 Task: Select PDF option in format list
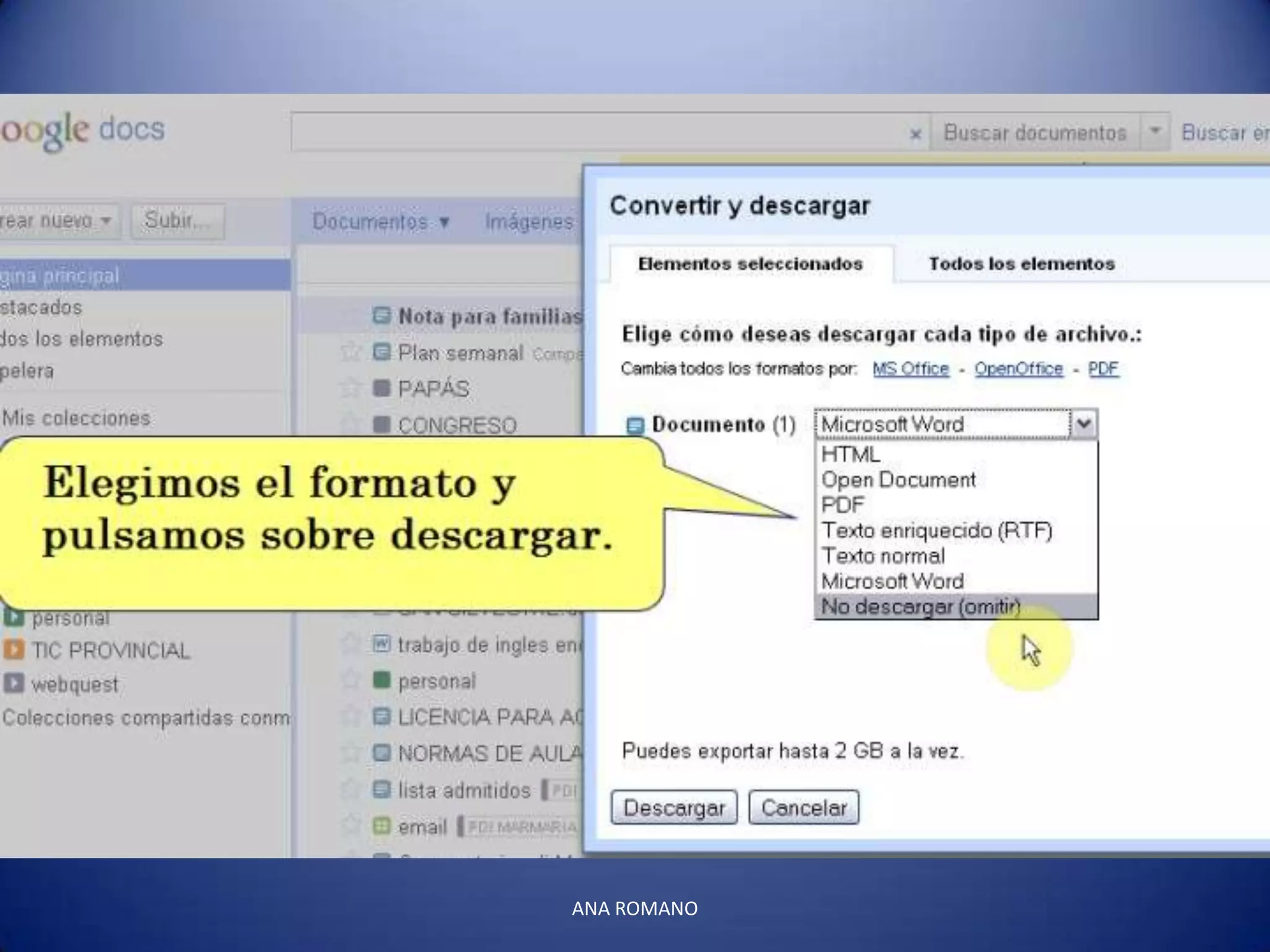coord(843,505)
